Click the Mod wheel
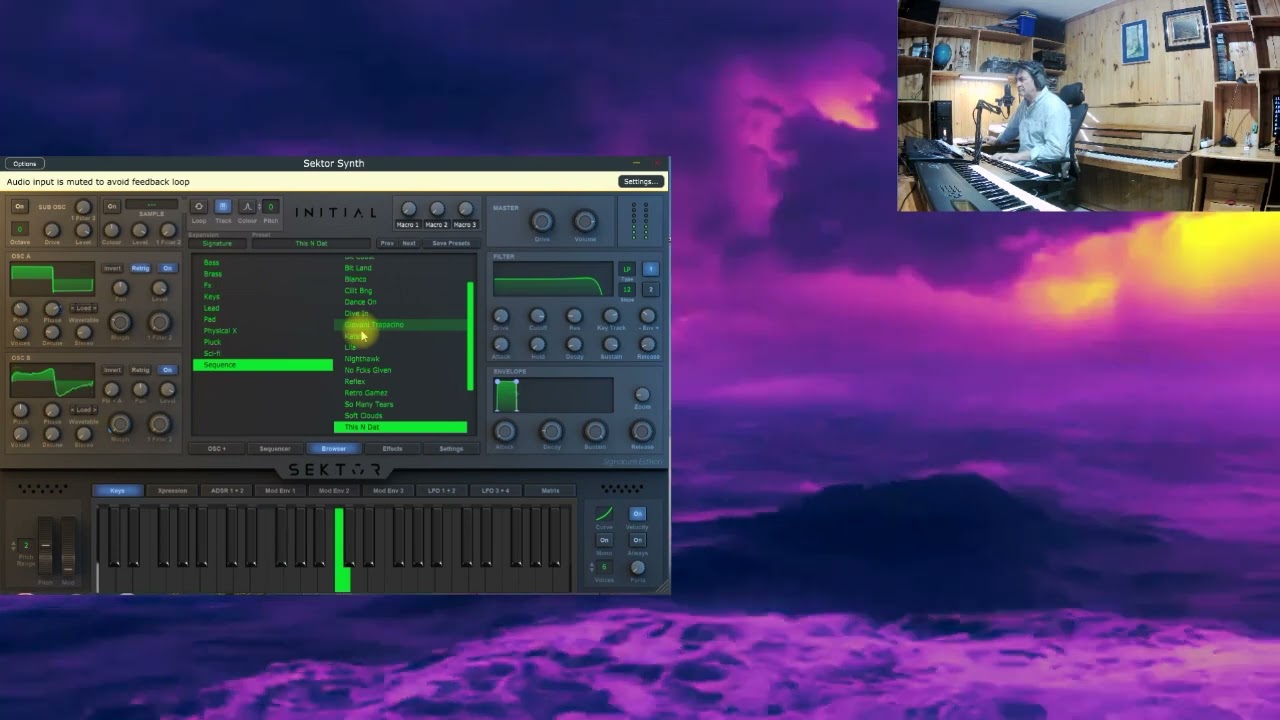This screenshot has height=720, width=1280. [68, 546]
